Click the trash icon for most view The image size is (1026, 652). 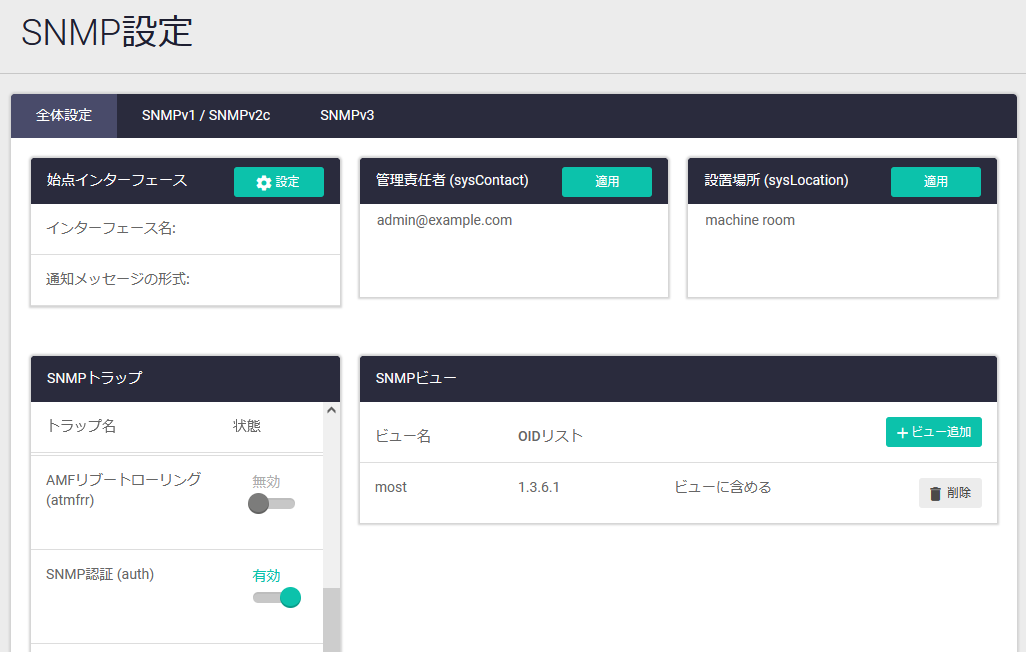(935, 493)
